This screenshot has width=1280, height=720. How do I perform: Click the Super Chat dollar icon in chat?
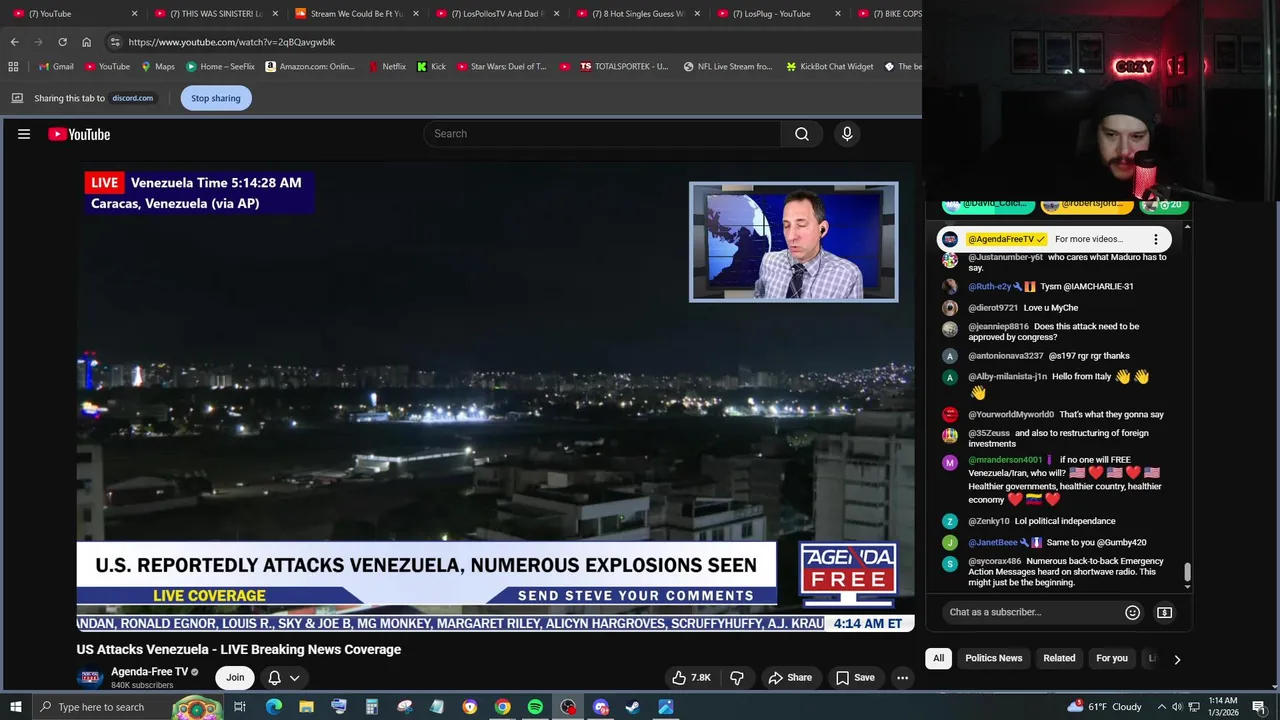(1164, 612)
